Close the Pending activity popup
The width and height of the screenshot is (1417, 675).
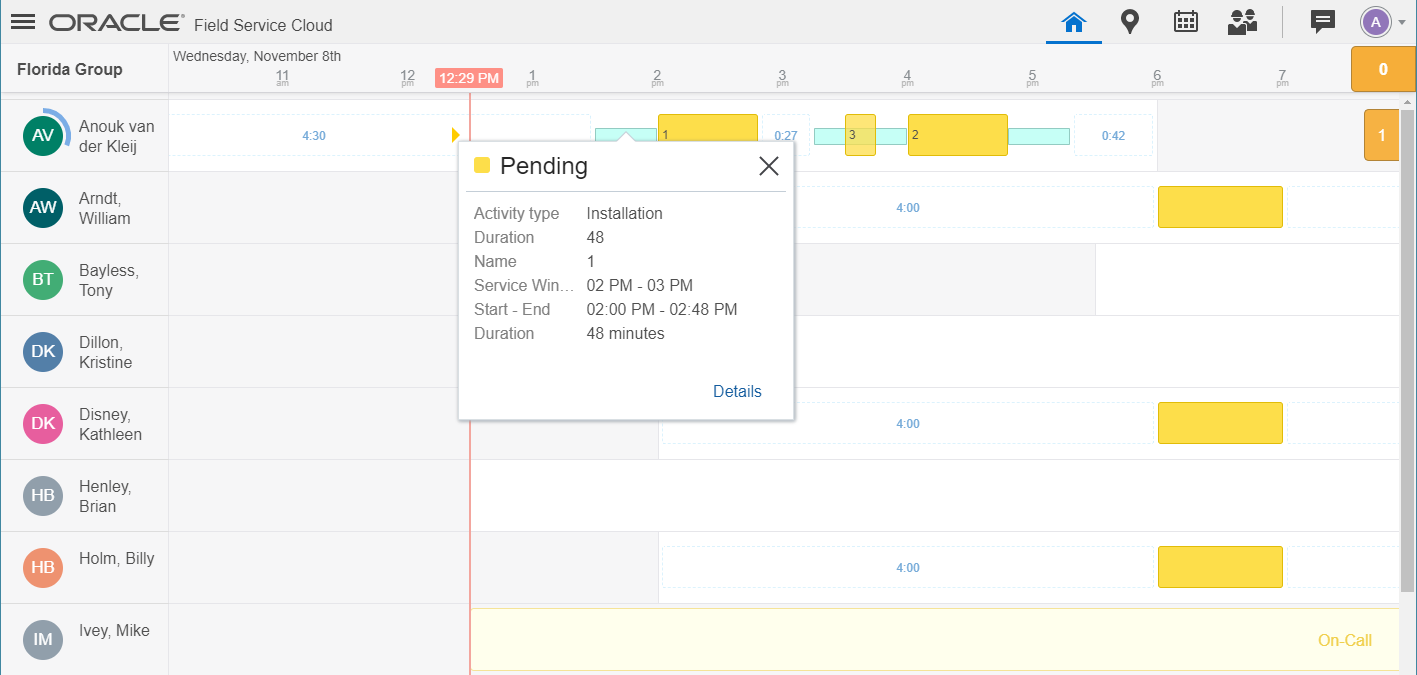pos(768,166)
